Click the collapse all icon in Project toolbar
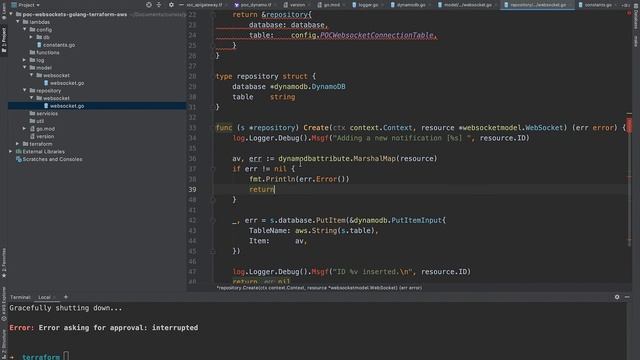 coord(159,5)
